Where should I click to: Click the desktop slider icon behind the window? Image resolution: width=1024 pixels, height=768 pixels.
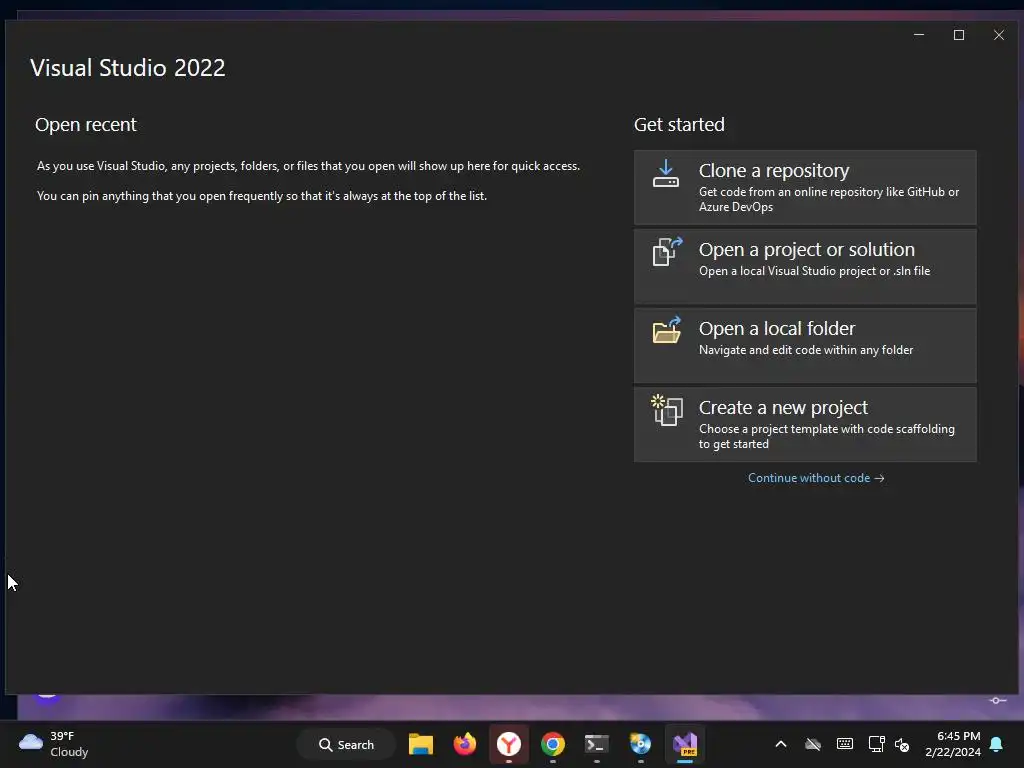(x=997, y=700)
